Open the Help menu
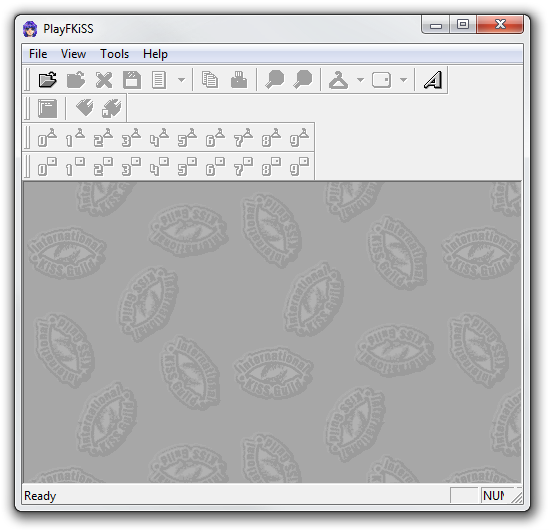The height and width of the screenshot is (530, 549). click(x=155, y=54)
